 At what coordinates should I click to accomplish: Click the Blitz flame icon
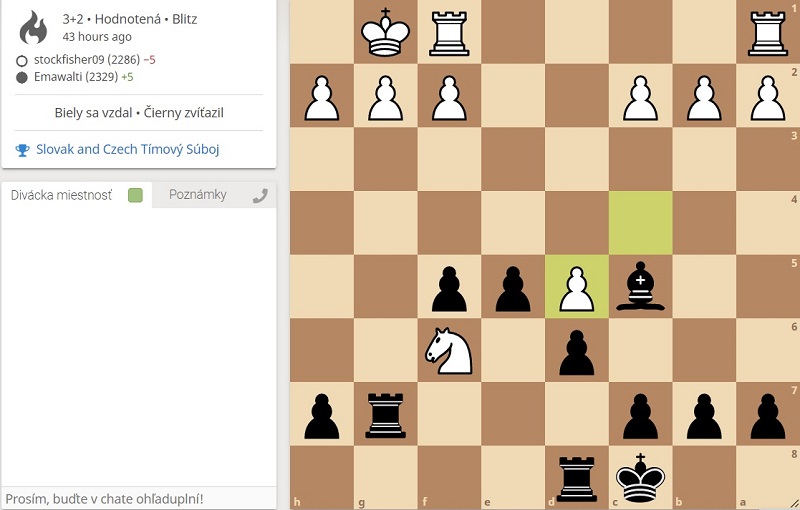tap(33, 28)
